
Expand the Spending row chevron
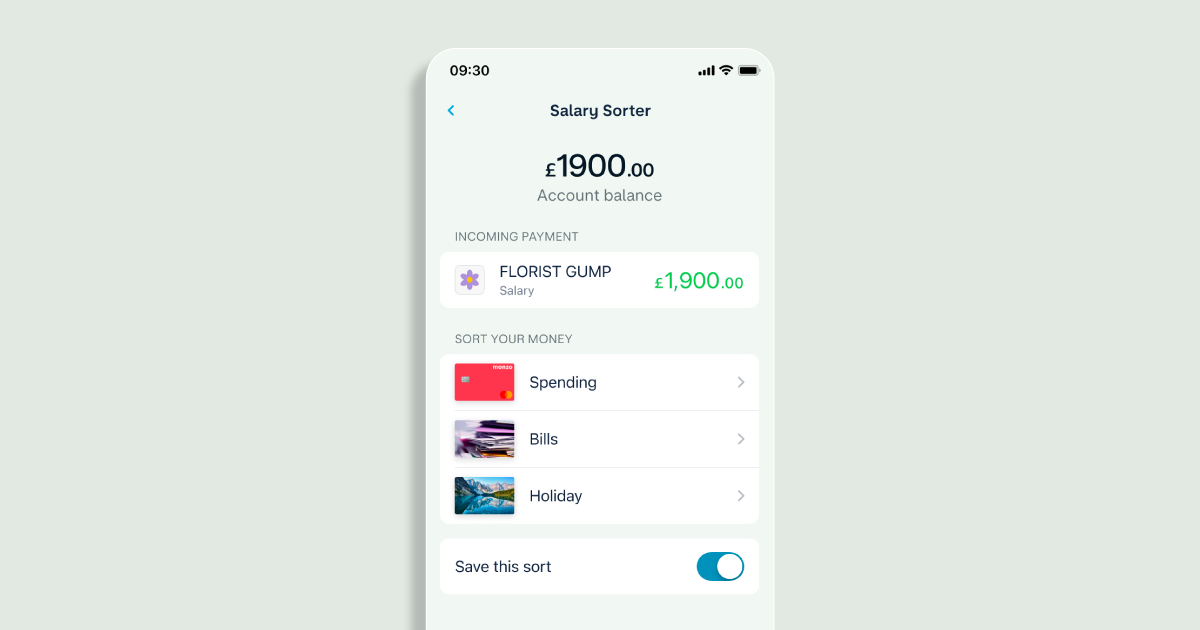[741, 382]
